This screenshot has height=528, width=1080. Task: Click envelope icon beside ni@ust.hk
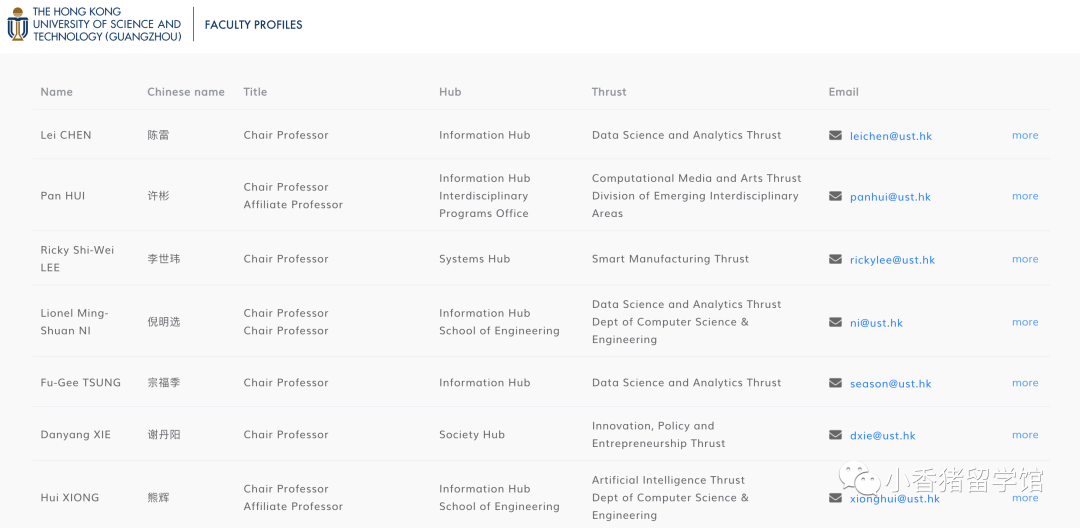[835, 322]
